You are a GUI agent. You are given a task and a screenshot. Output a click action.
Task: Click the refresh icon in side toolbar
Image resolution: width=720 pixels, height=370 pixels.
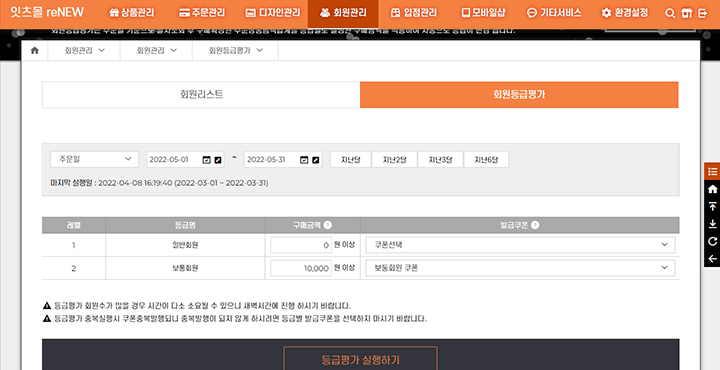click(712, 241)
